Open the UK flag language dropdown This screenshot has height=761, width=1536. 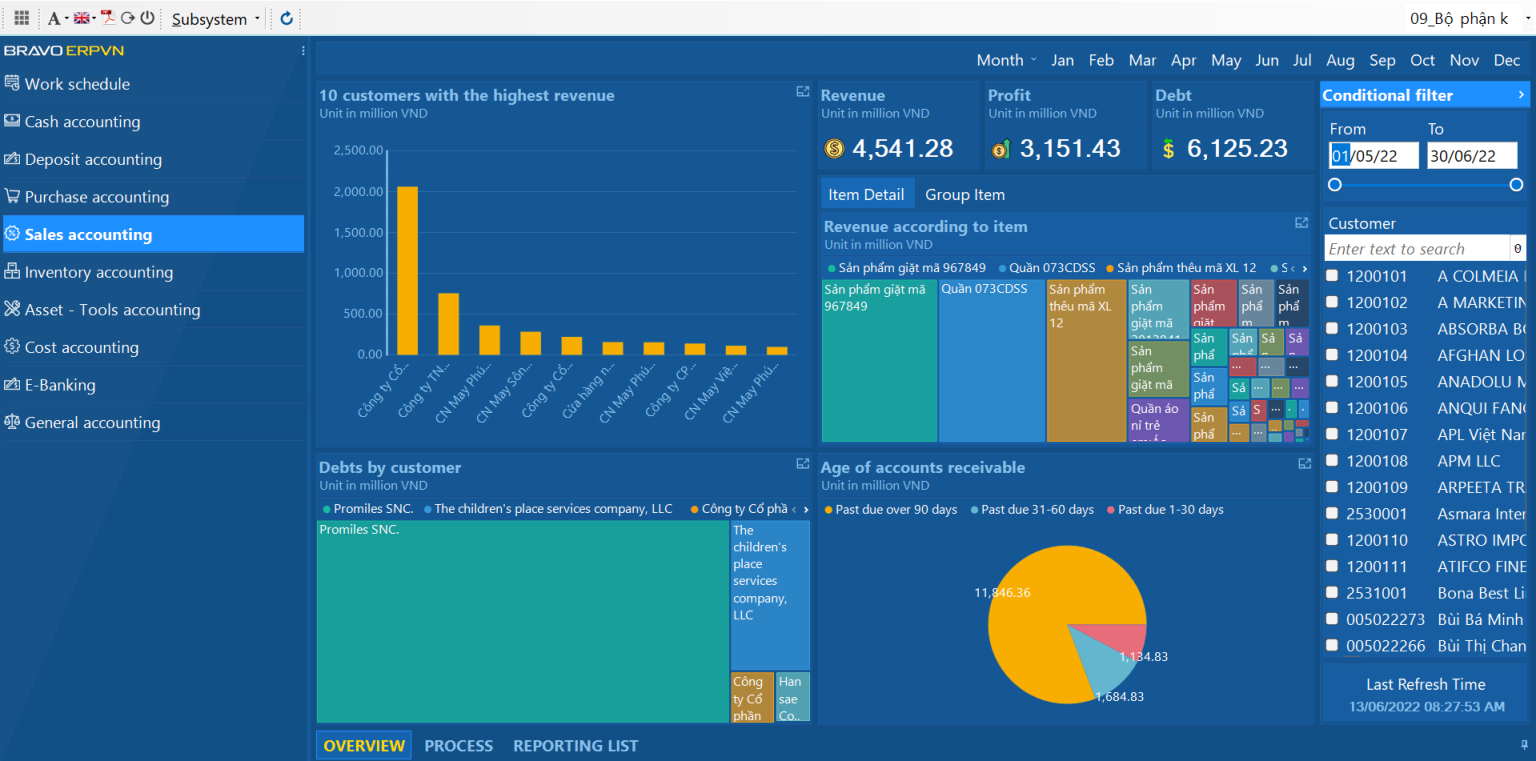tap(84, 18)
